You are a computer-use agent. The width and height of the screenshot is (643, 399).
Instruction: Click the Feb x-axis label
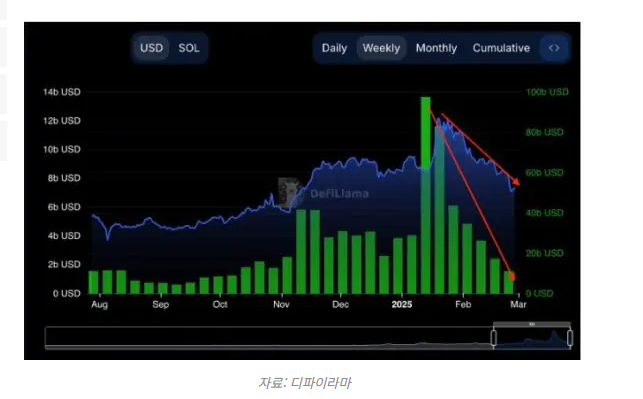(463, 304)
